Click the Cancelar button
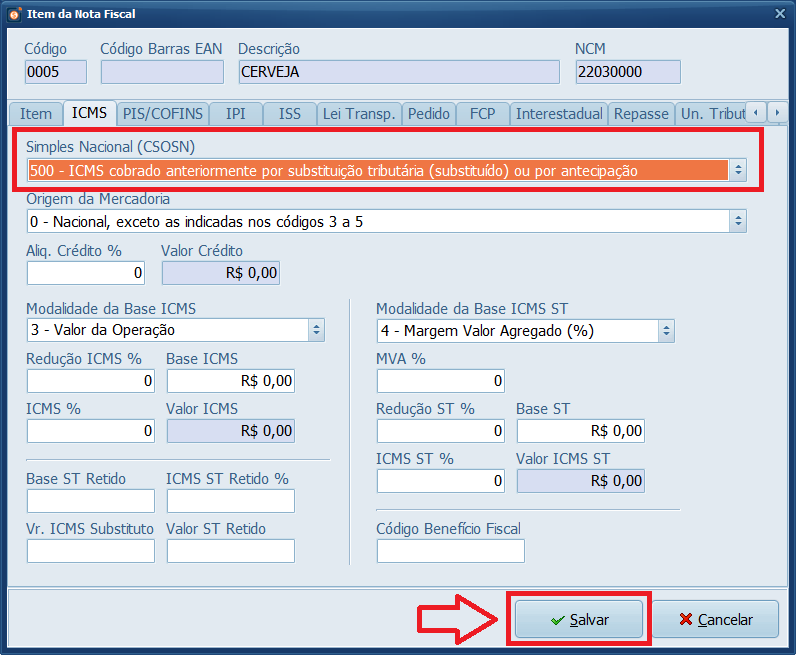Viewport: 796px width, 655px height. 715,620
